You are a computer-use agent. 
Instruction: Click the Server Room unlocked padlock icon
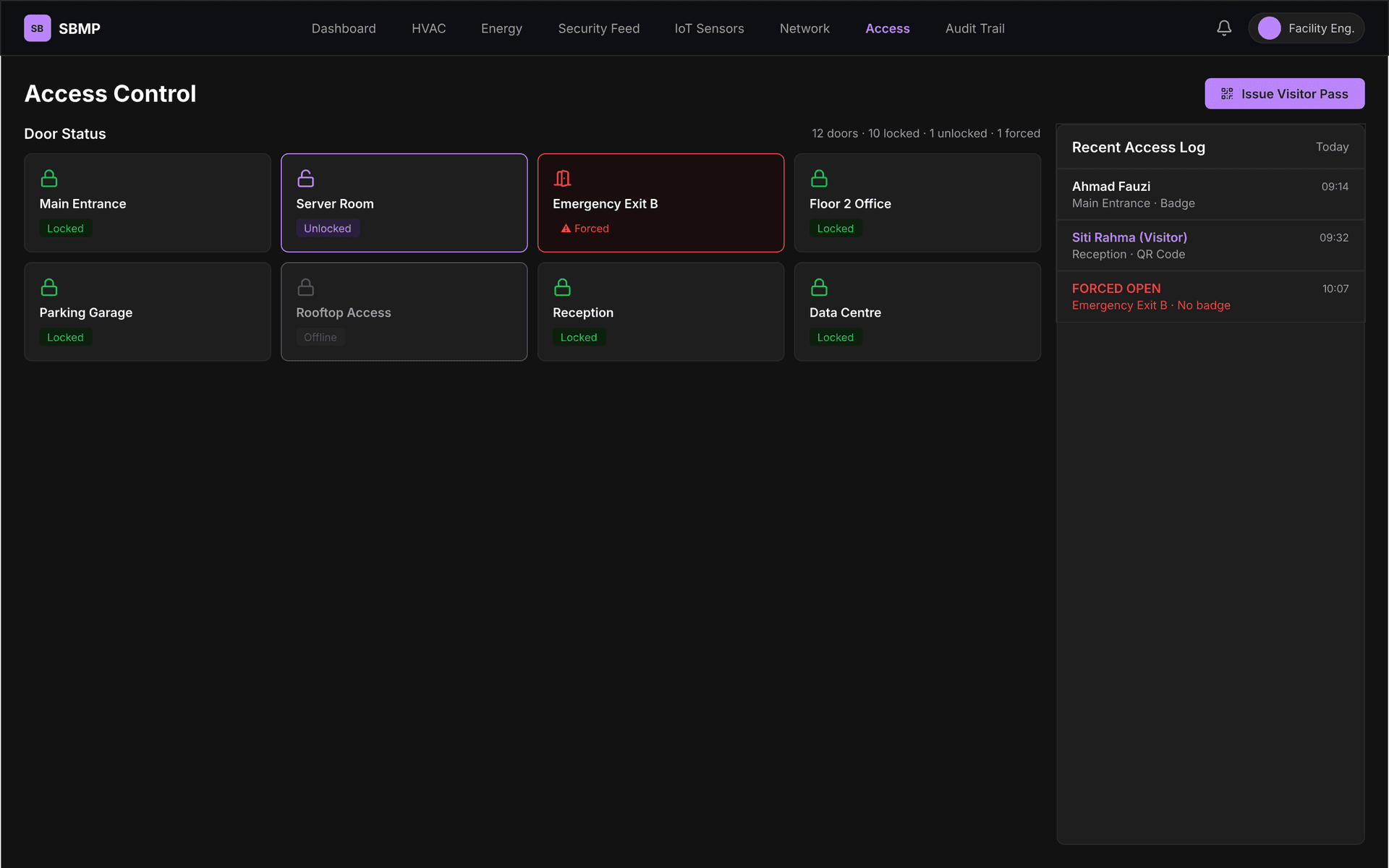pyautogui.click(x=305, y=178)
